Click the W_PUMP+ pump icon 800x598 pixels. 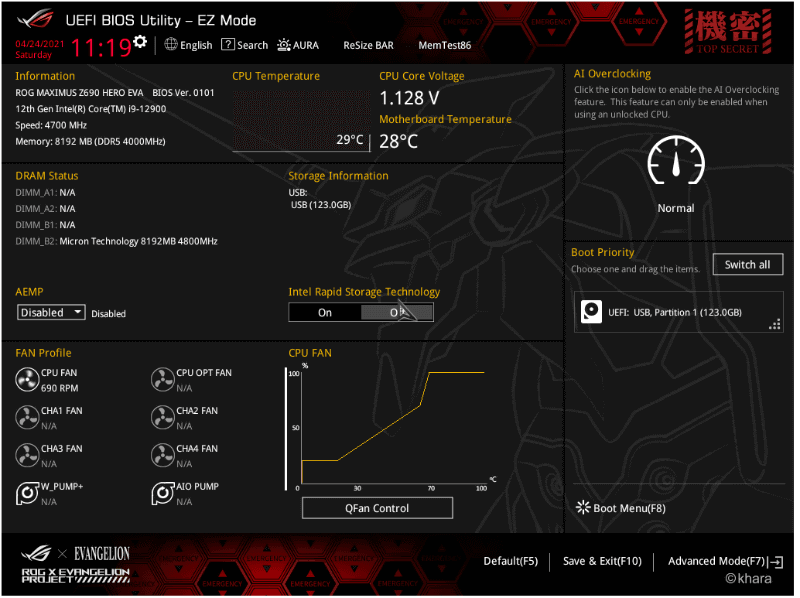click(27, 493)
